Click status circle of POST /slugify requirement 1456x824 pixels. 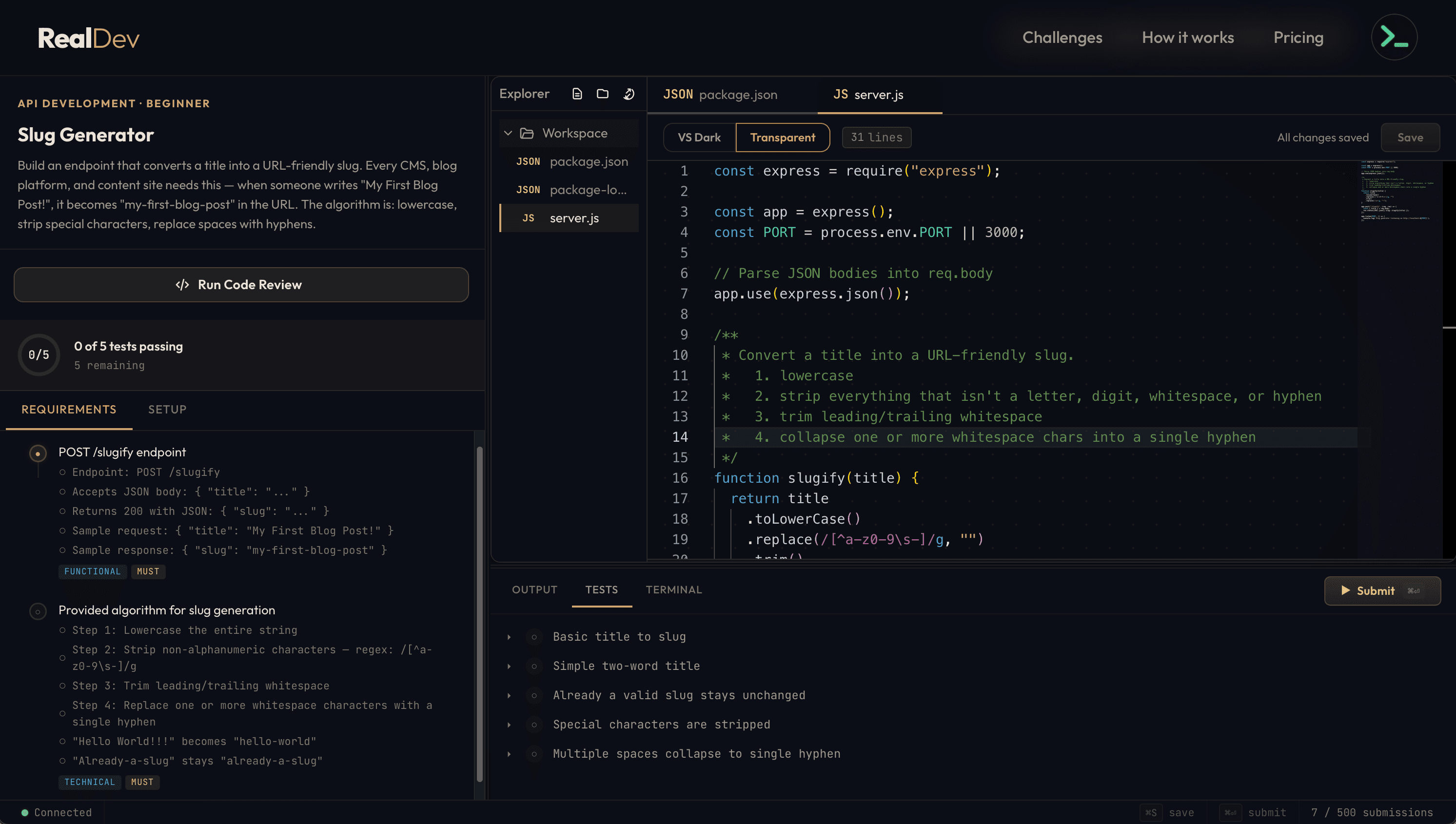coord(38,453)
